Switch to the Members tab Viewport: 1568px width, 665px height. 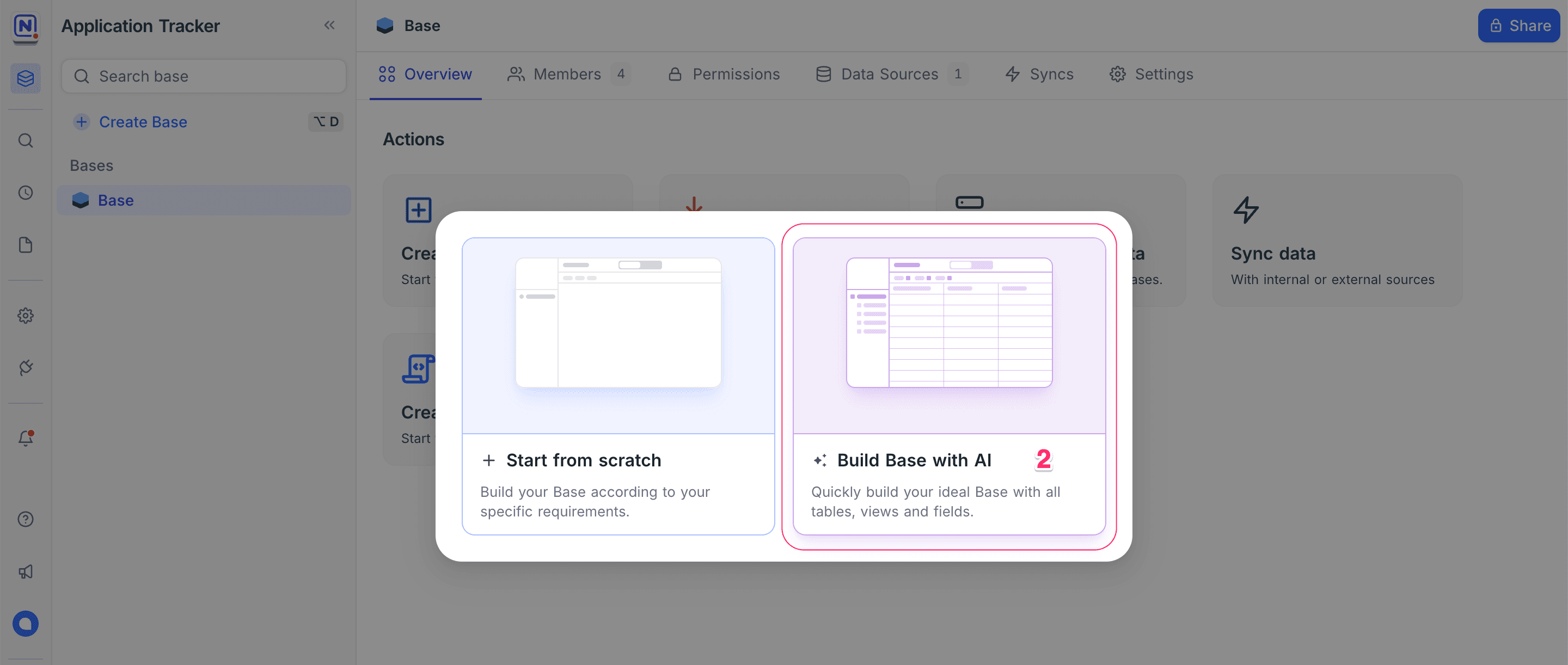pos(567,74)
